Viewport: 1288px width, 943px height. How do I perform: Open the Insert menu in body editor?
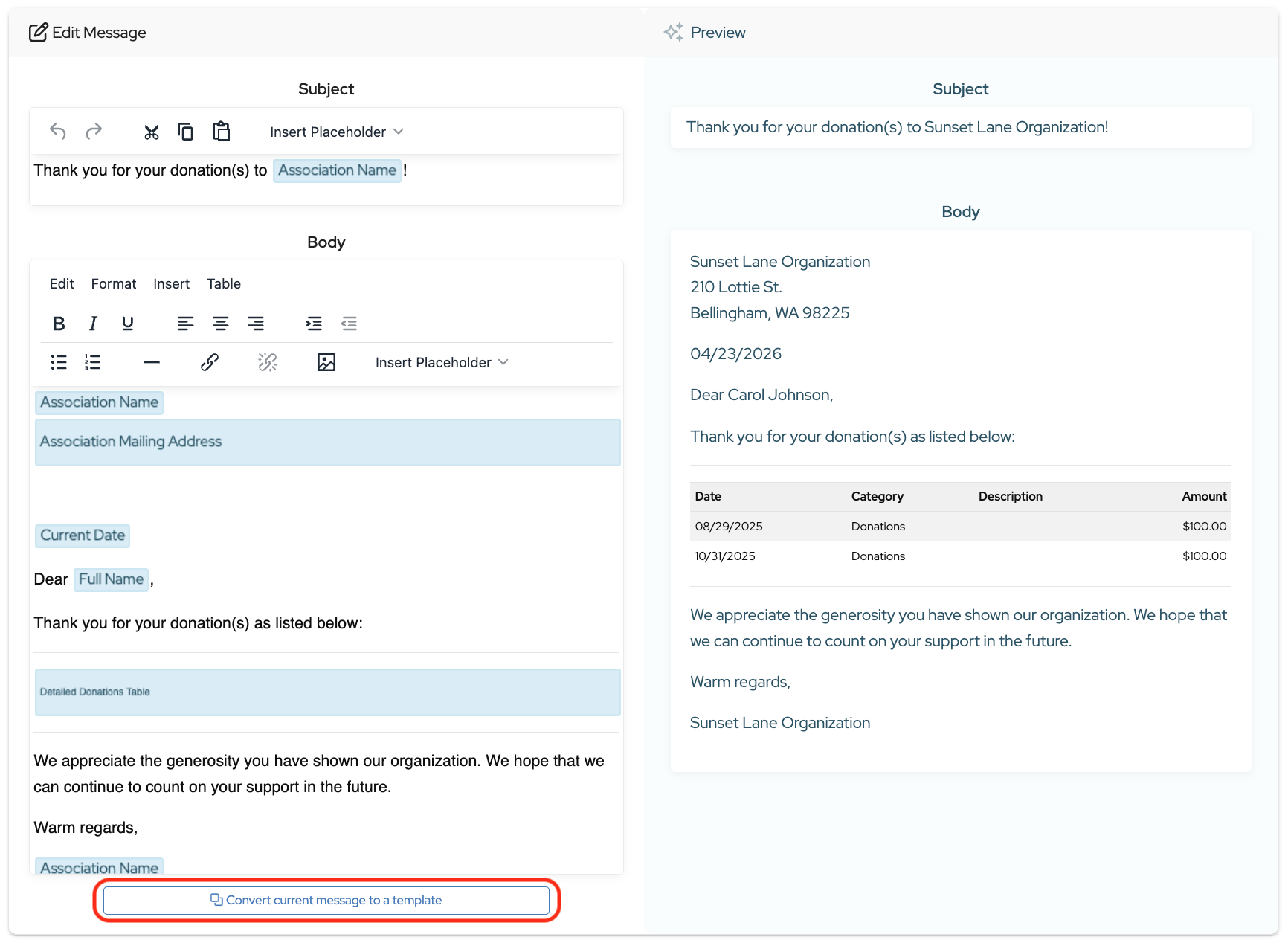[171, 283]
